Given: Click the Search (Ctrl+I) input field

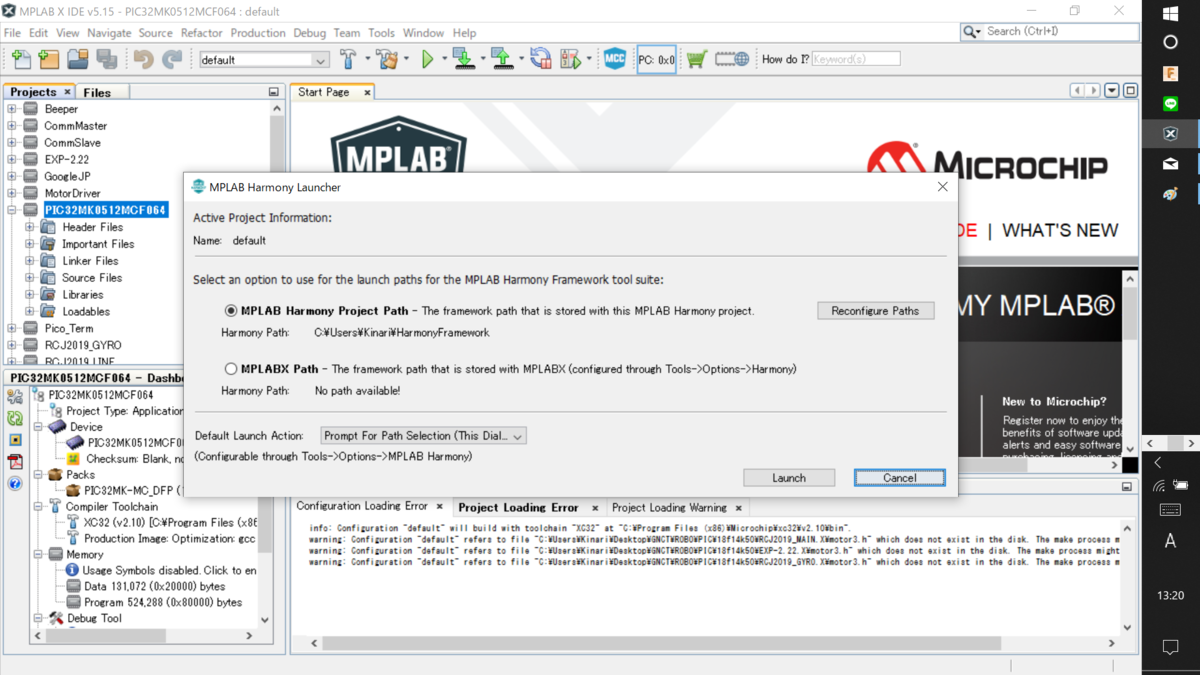Looking at the screenshot, I should click(1060, 32).
